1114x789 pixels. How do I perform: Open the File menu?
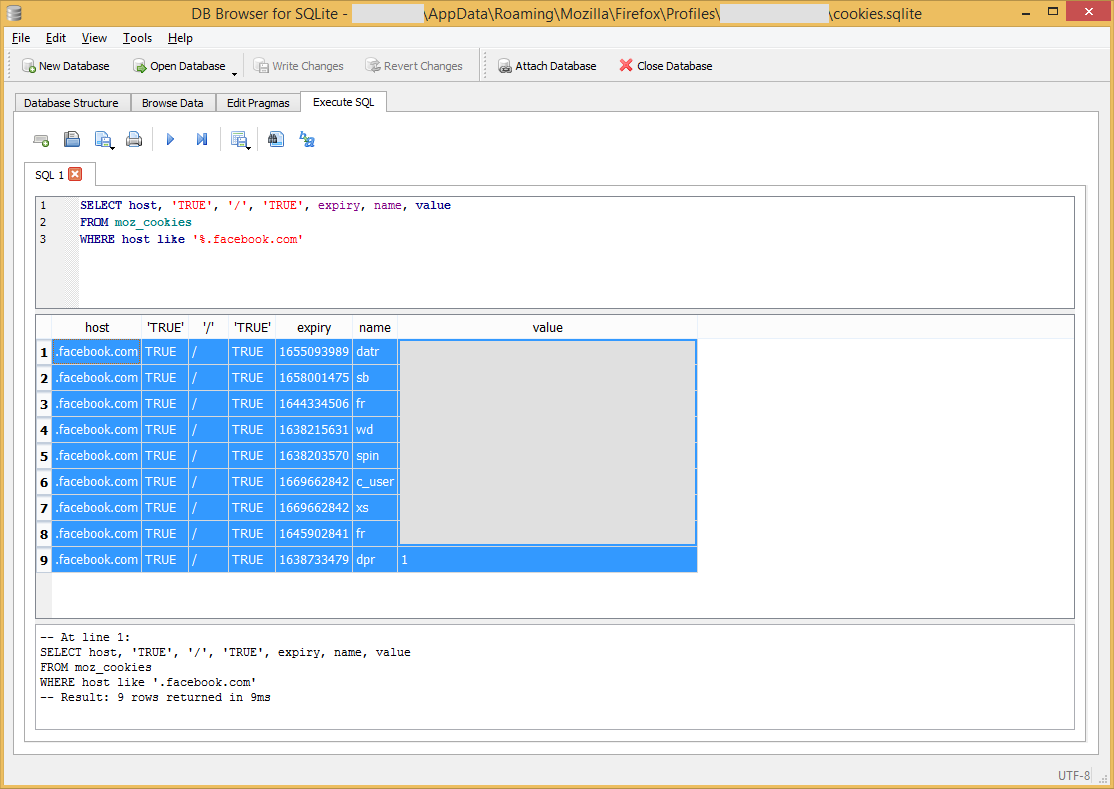[x=21, y=38]
